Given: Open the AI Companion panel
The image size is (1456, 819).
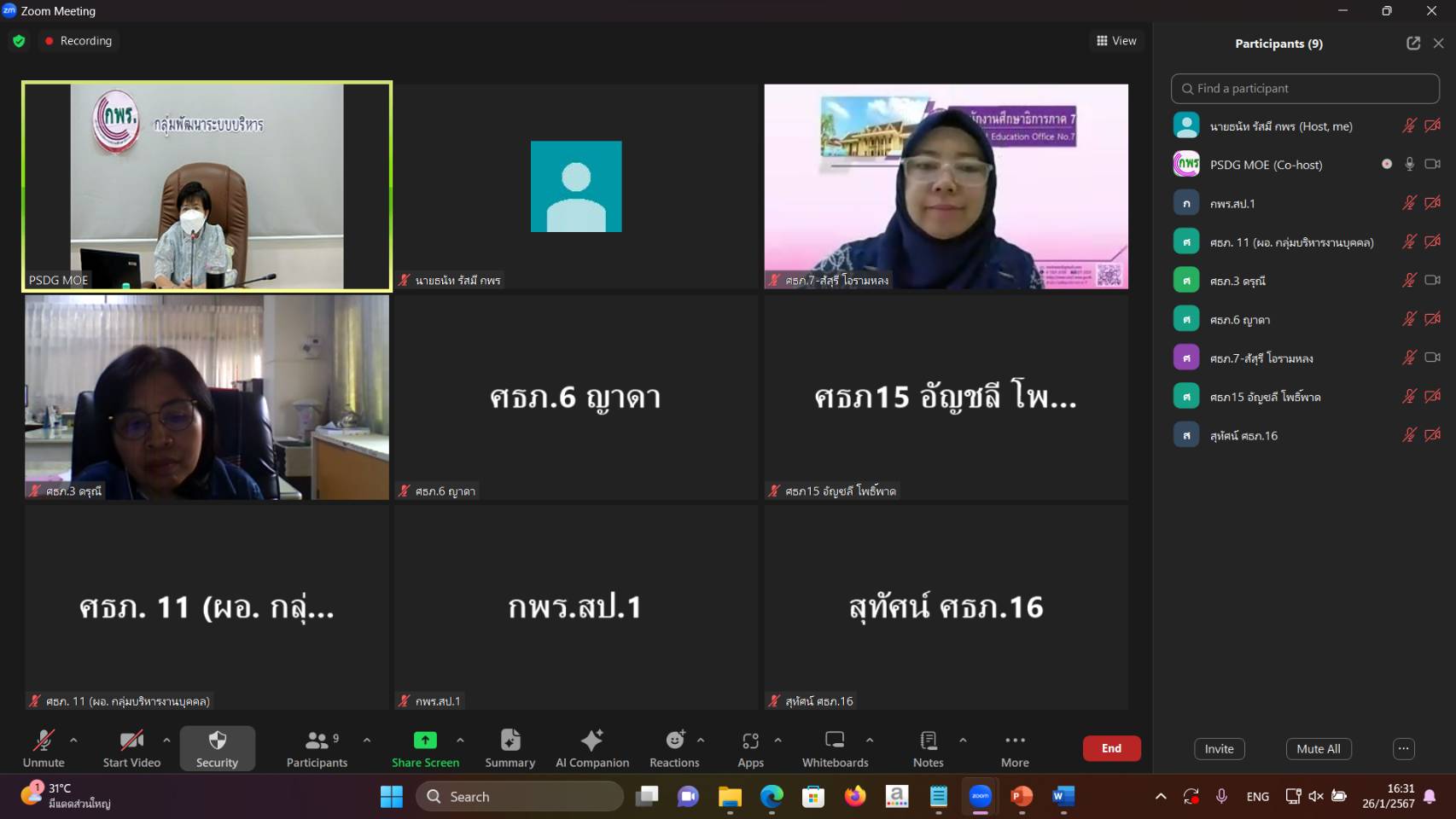Looking at the screenshot, I should tap(592, 748).
